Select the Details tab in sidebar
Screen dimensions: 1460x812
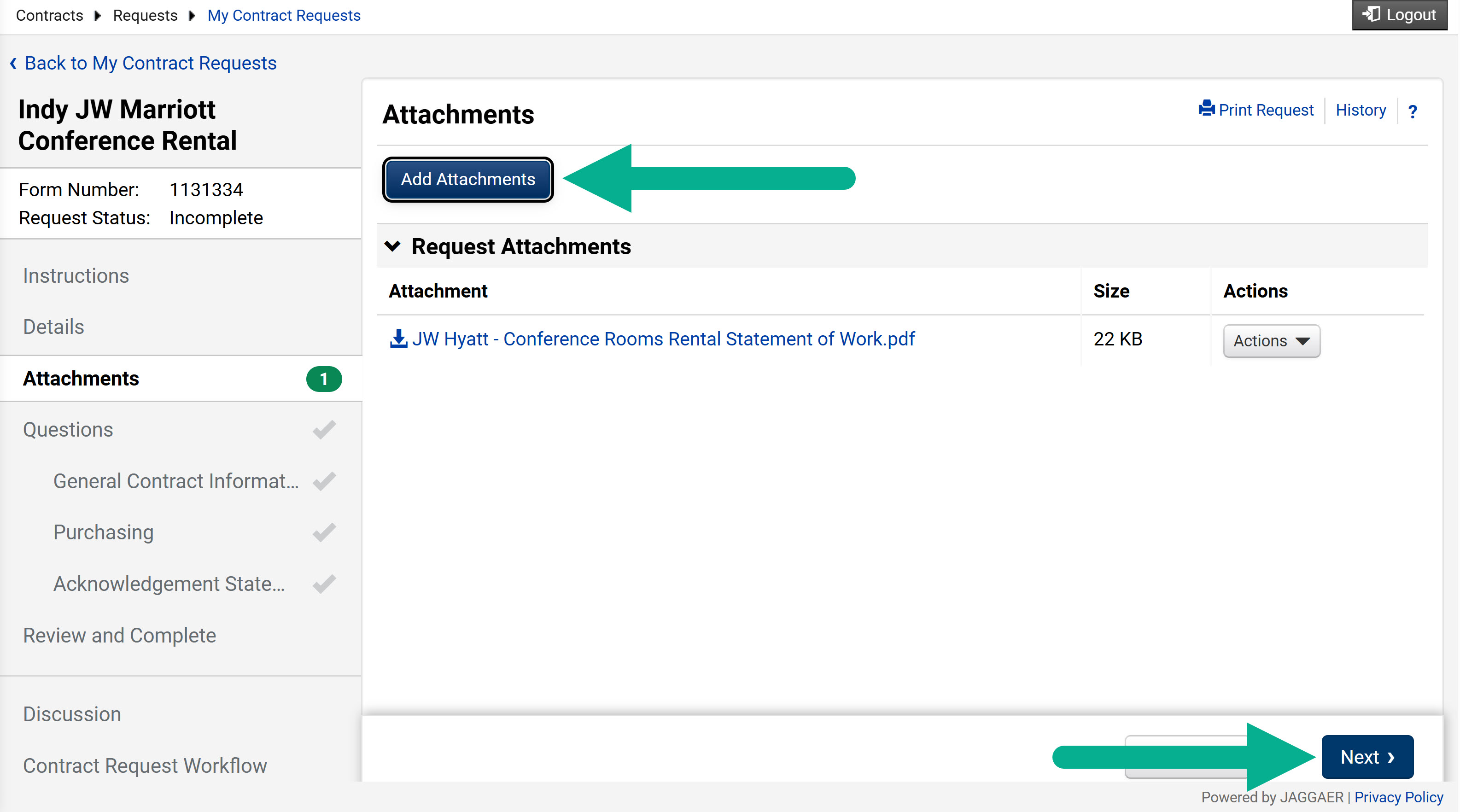[53, 327]
